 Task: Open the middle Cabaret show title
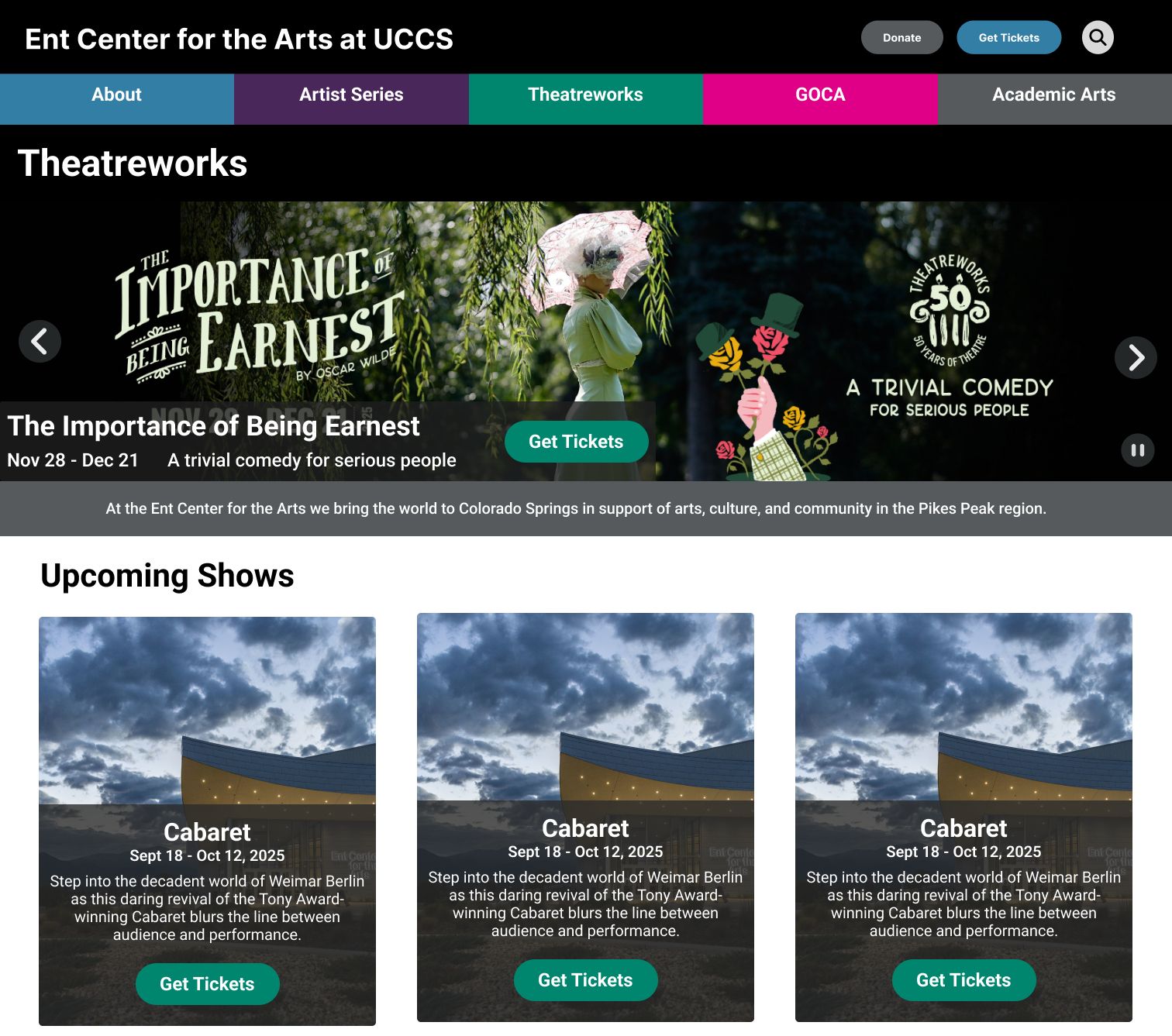point(585,828)
